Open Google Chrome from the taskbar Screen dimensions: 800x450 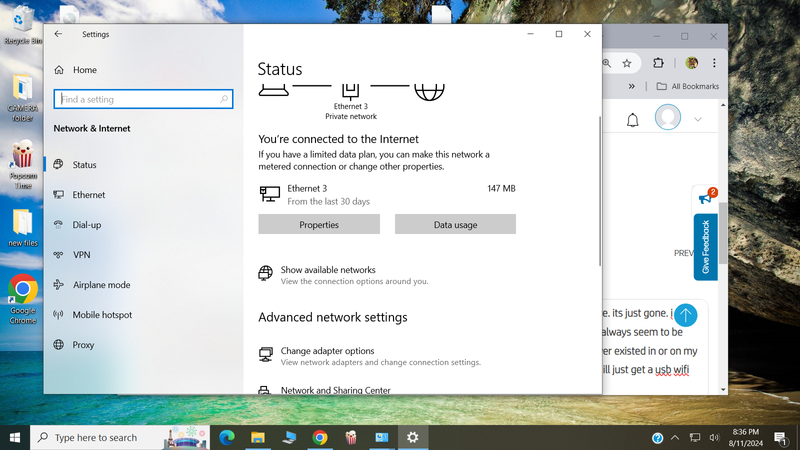[x=320, y=437]
